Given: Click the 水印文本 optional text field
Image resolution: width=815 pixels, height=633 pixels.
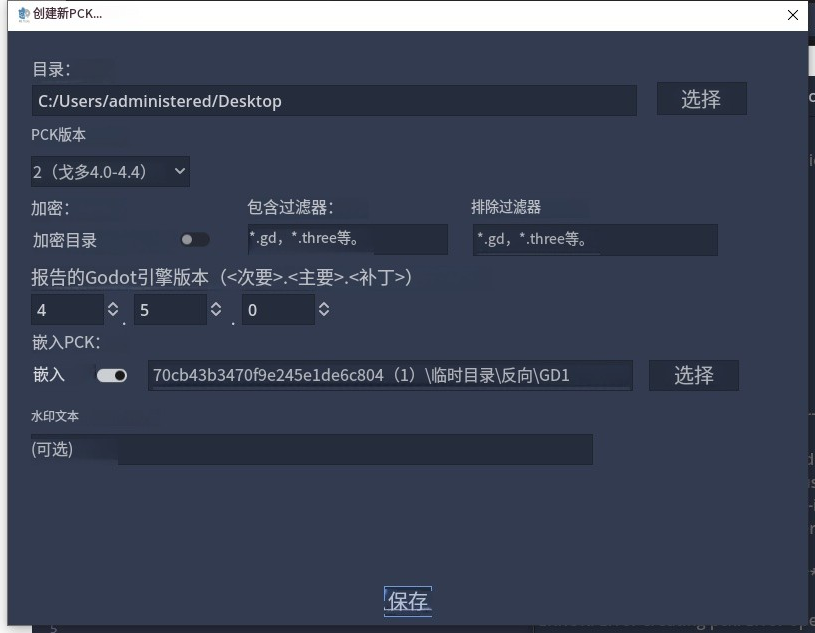Looking at the screenshot, I should 311,450.
